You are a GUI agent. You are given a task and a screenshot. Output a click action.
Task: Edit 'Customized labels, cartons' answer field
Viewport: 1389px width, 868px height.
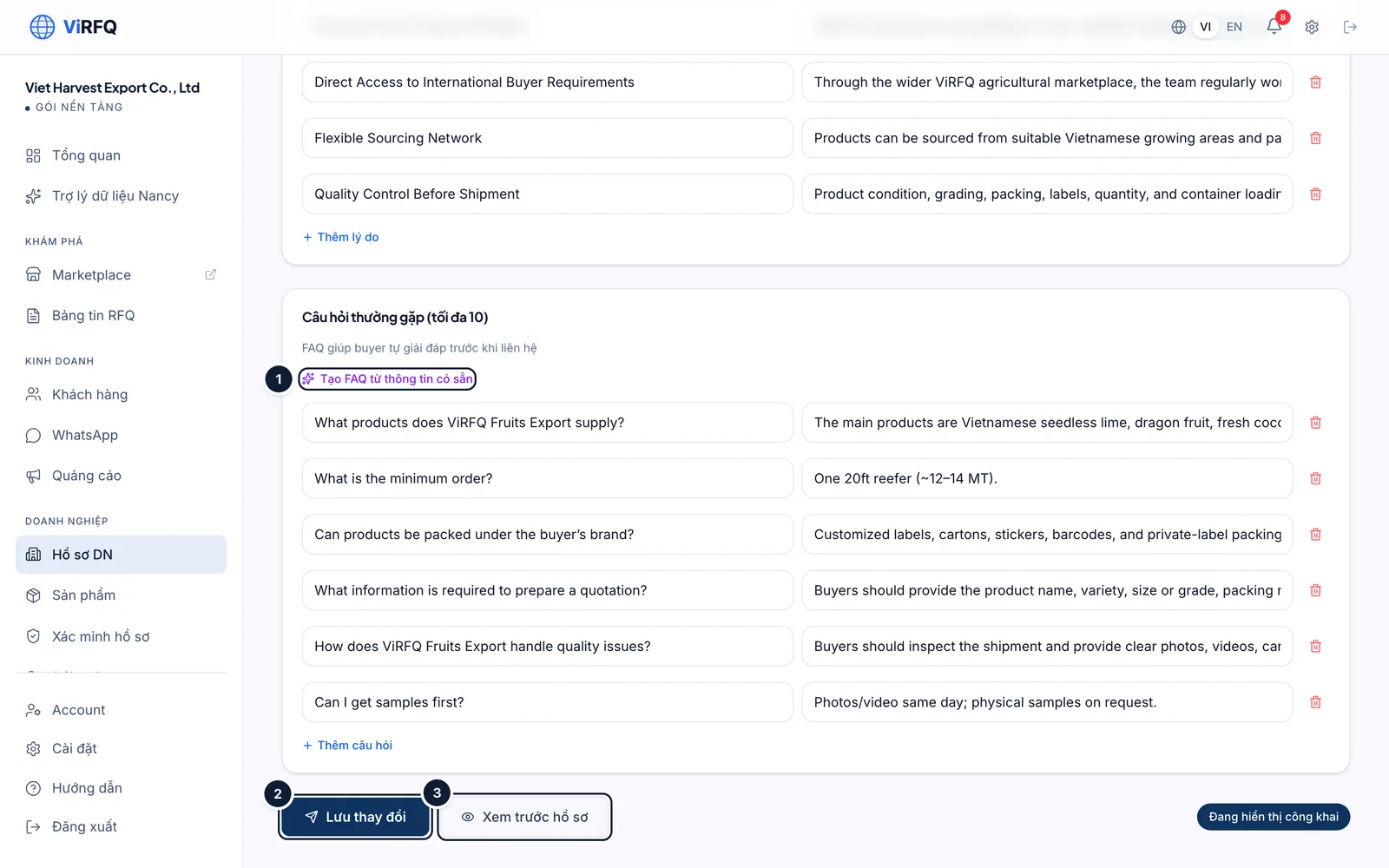tap(1047, 535)
